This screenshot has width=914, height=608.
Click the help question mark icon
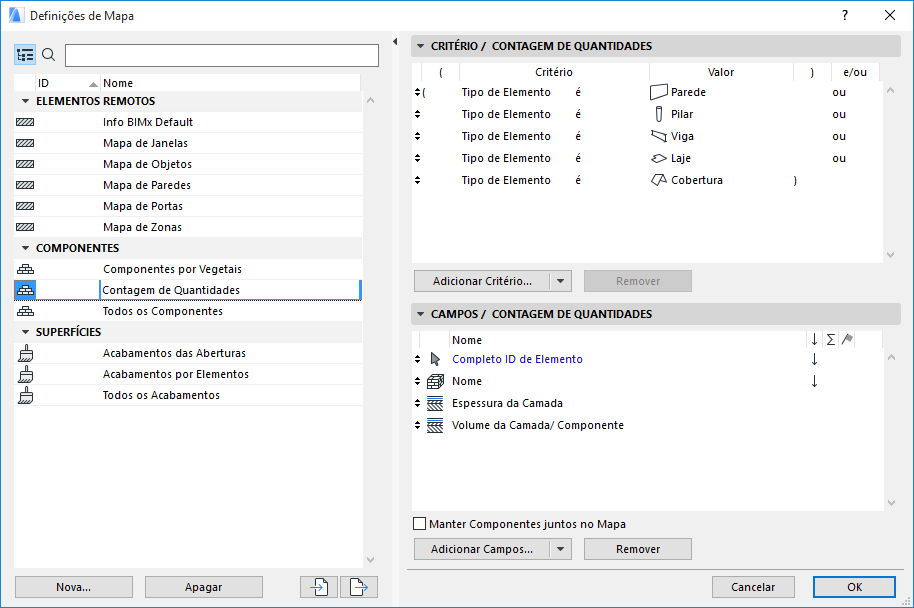click(845, 15)
